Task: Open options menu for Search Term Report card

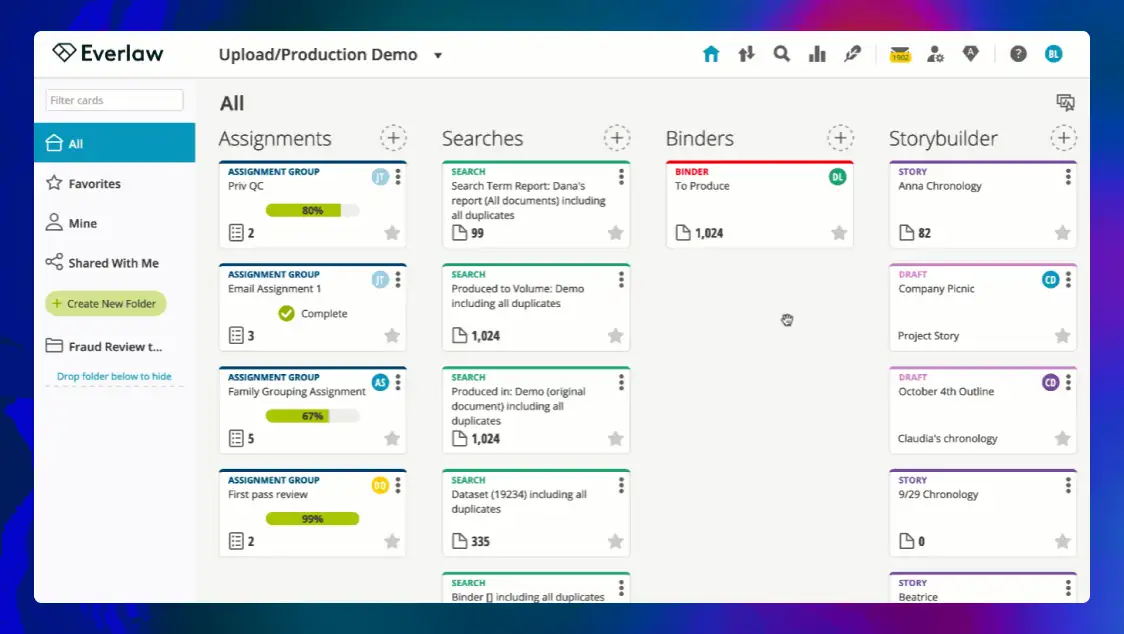Action: [621, 176]
